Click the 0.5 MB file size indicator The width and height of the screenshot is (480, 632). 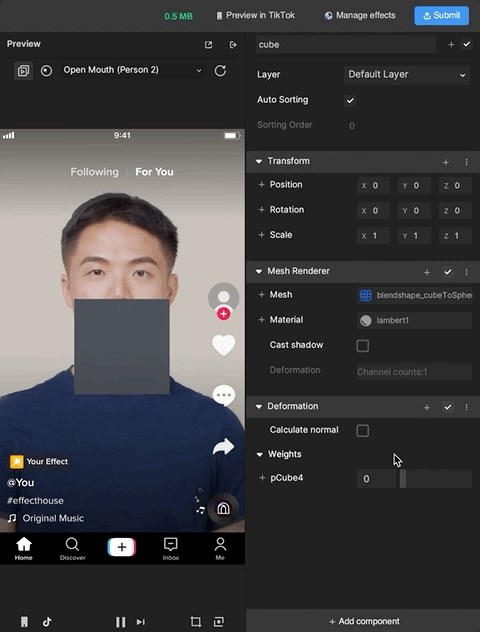coord(178,17)
